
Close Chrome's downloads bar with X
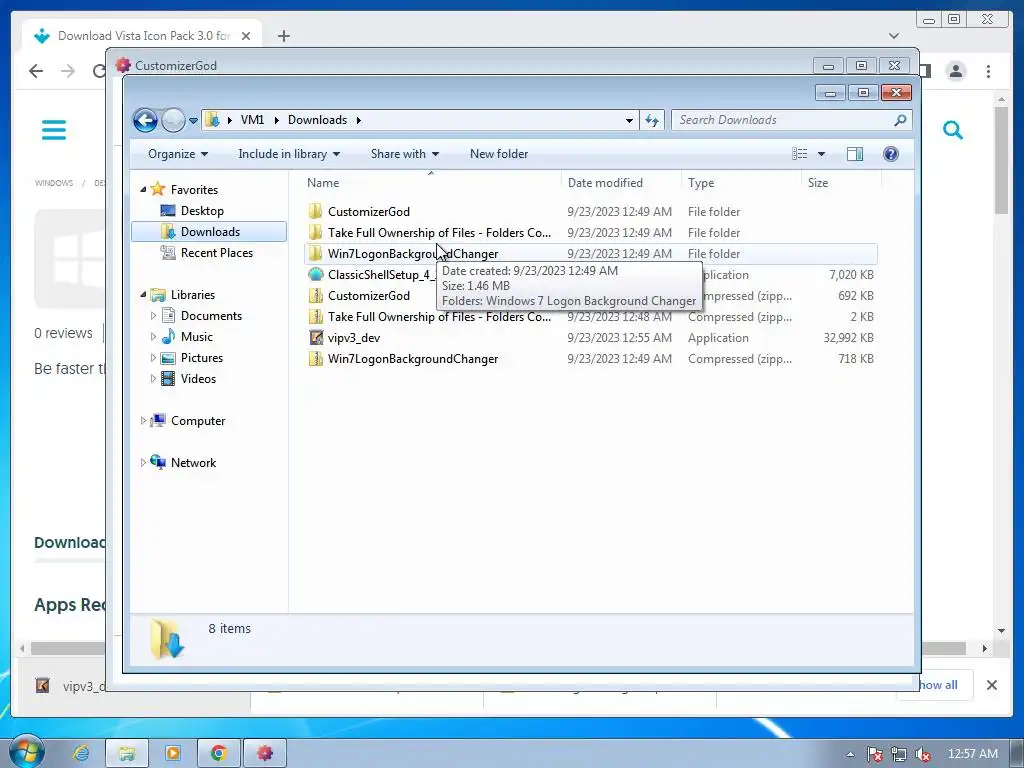point(991,685)
